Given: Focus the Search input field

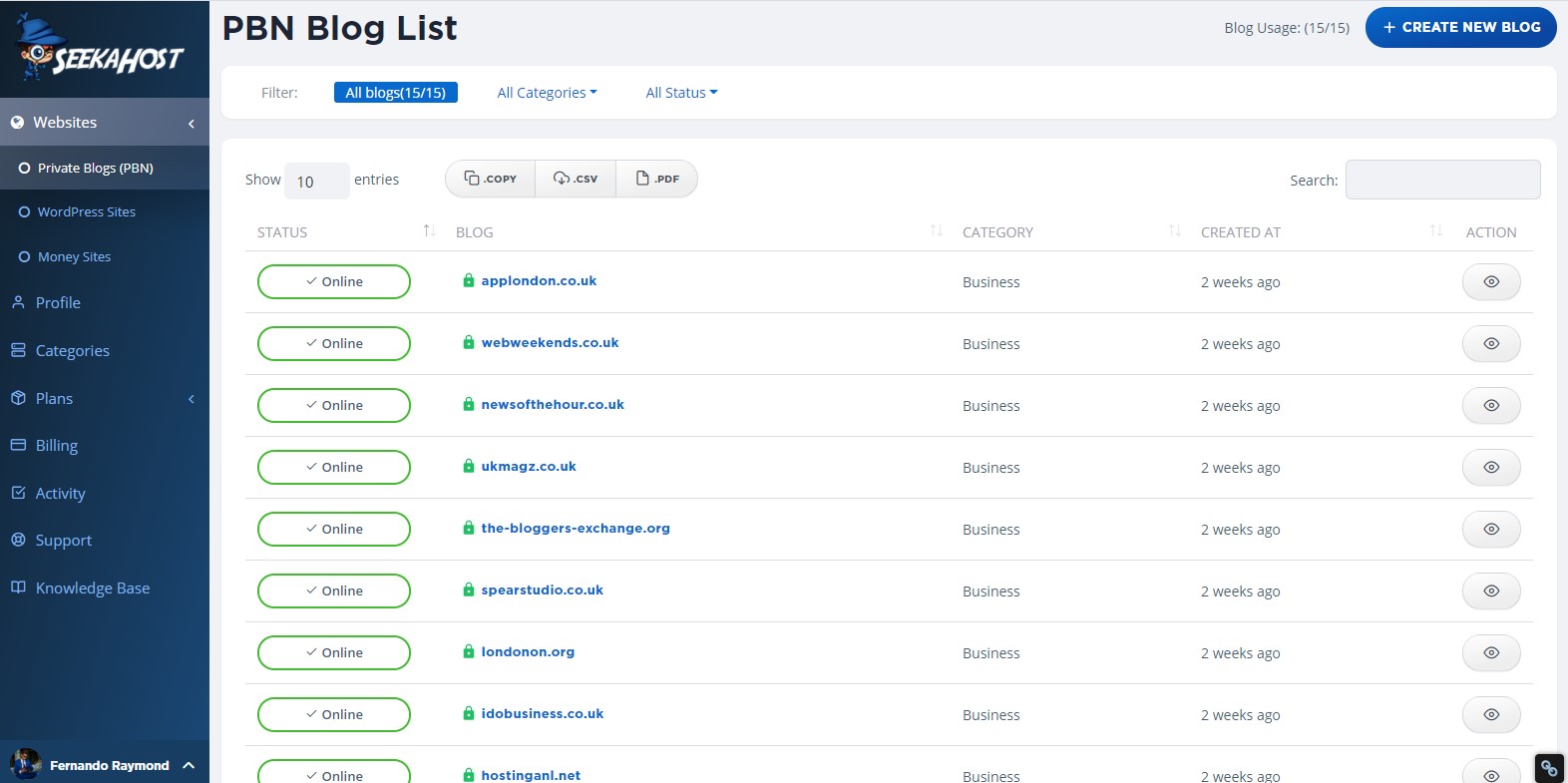Looking at the screenshot, I should point(1442,180).
